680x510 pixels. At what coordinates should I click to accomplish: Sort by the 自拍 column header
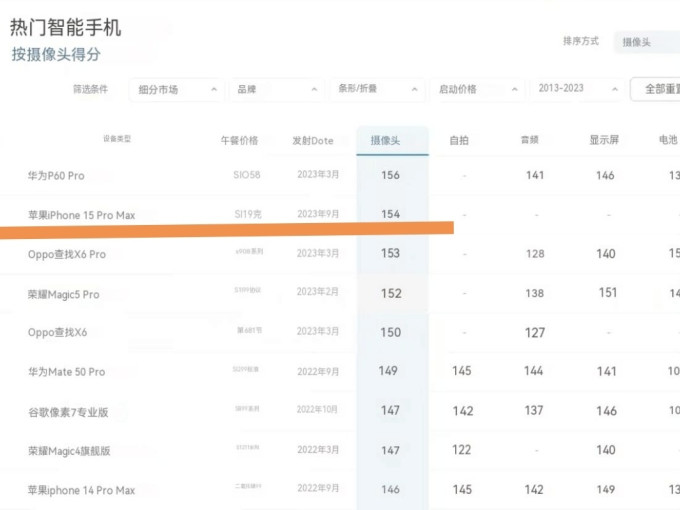pyautogui.click(x=459, y=141)
